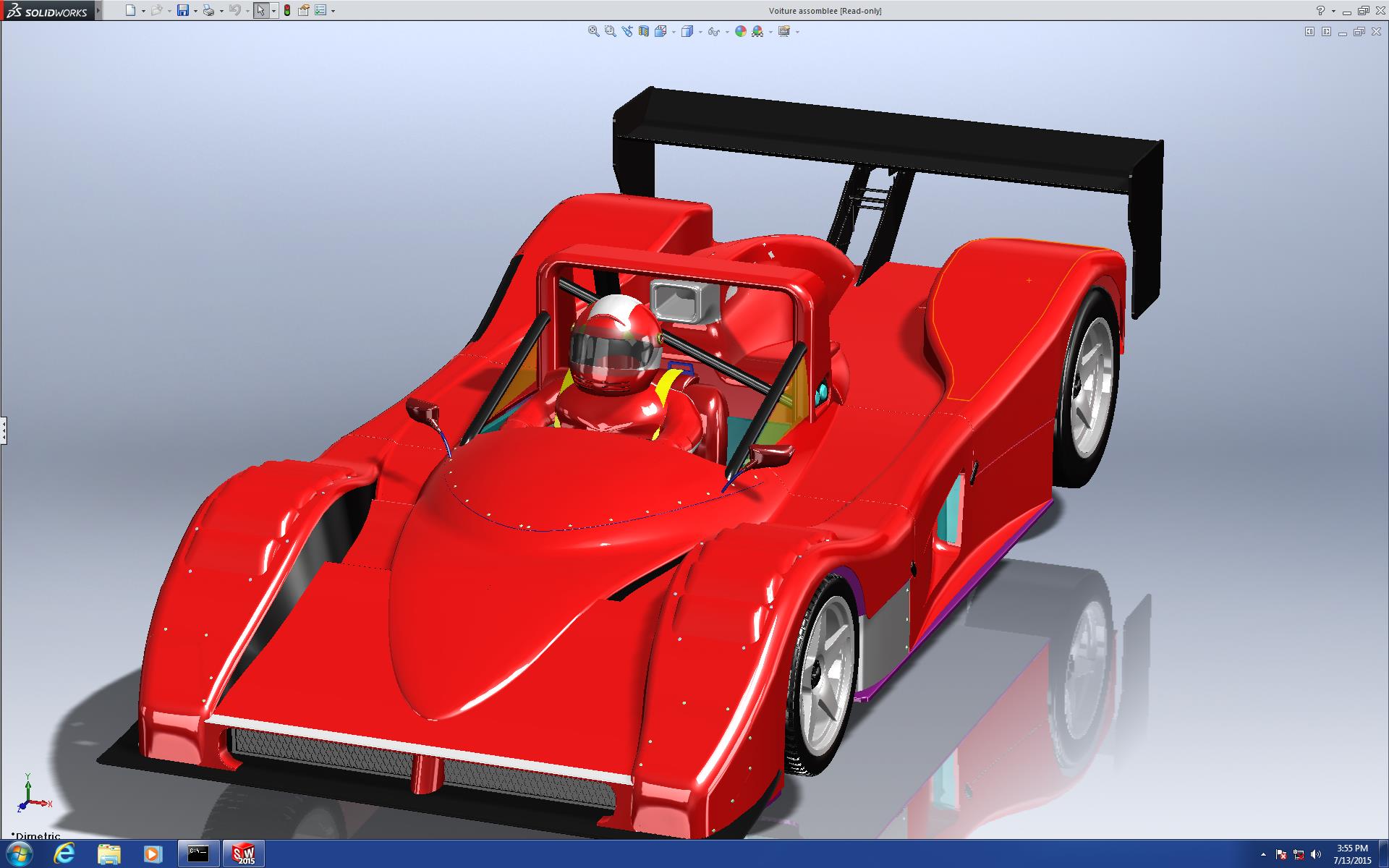
Task: Open File Properties icon
Action: [304, 10]
